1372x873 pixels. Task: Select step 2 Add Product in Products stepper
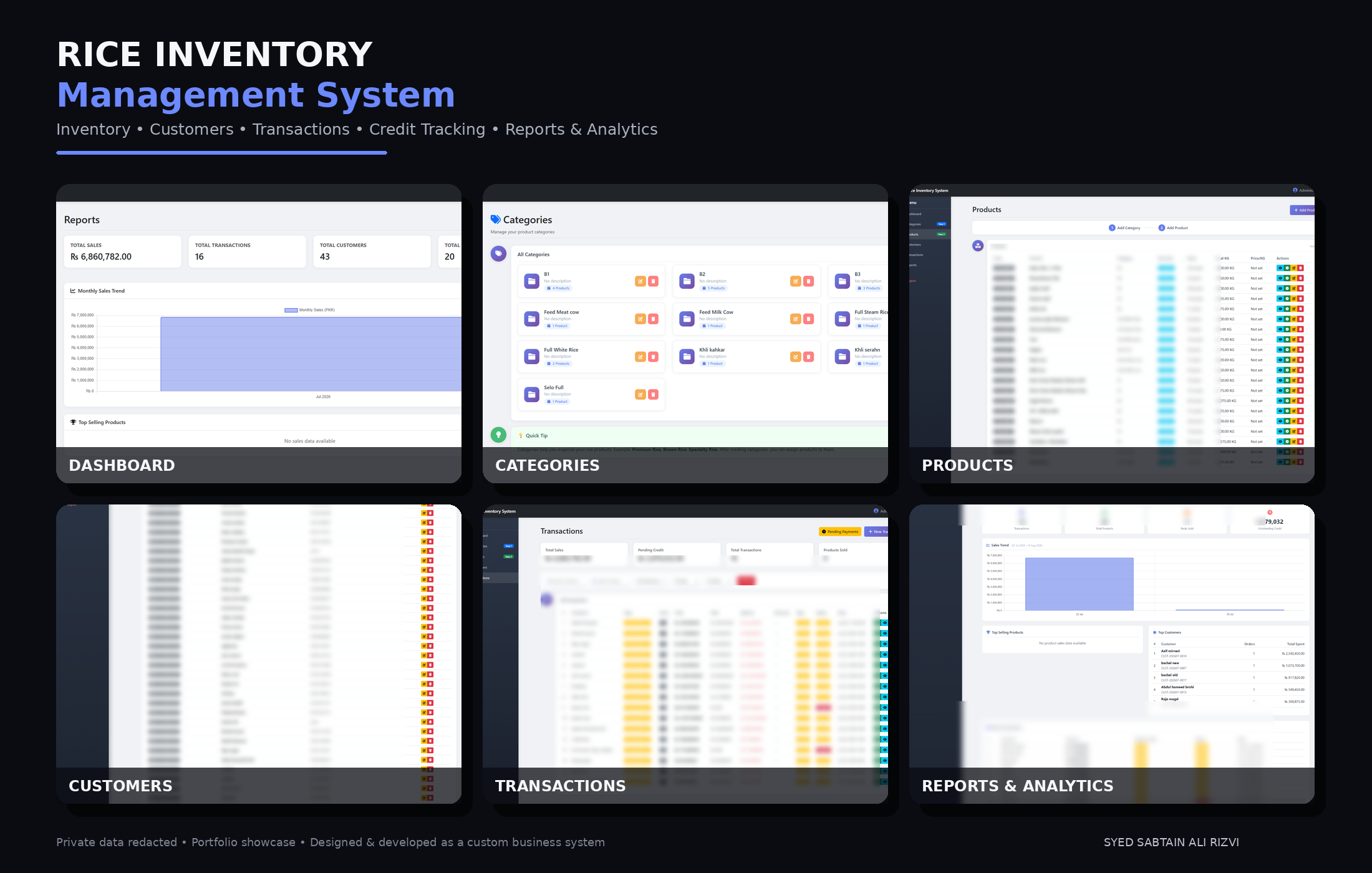click(x=1173, y=228)
